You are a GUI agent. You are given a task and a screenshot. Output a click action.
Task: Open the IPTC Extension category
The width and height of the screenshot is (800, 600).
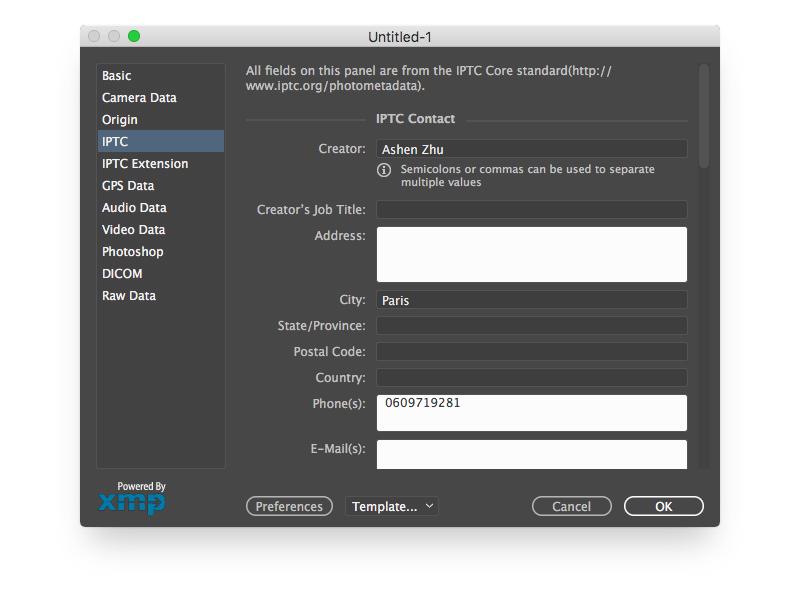point(160,163)
